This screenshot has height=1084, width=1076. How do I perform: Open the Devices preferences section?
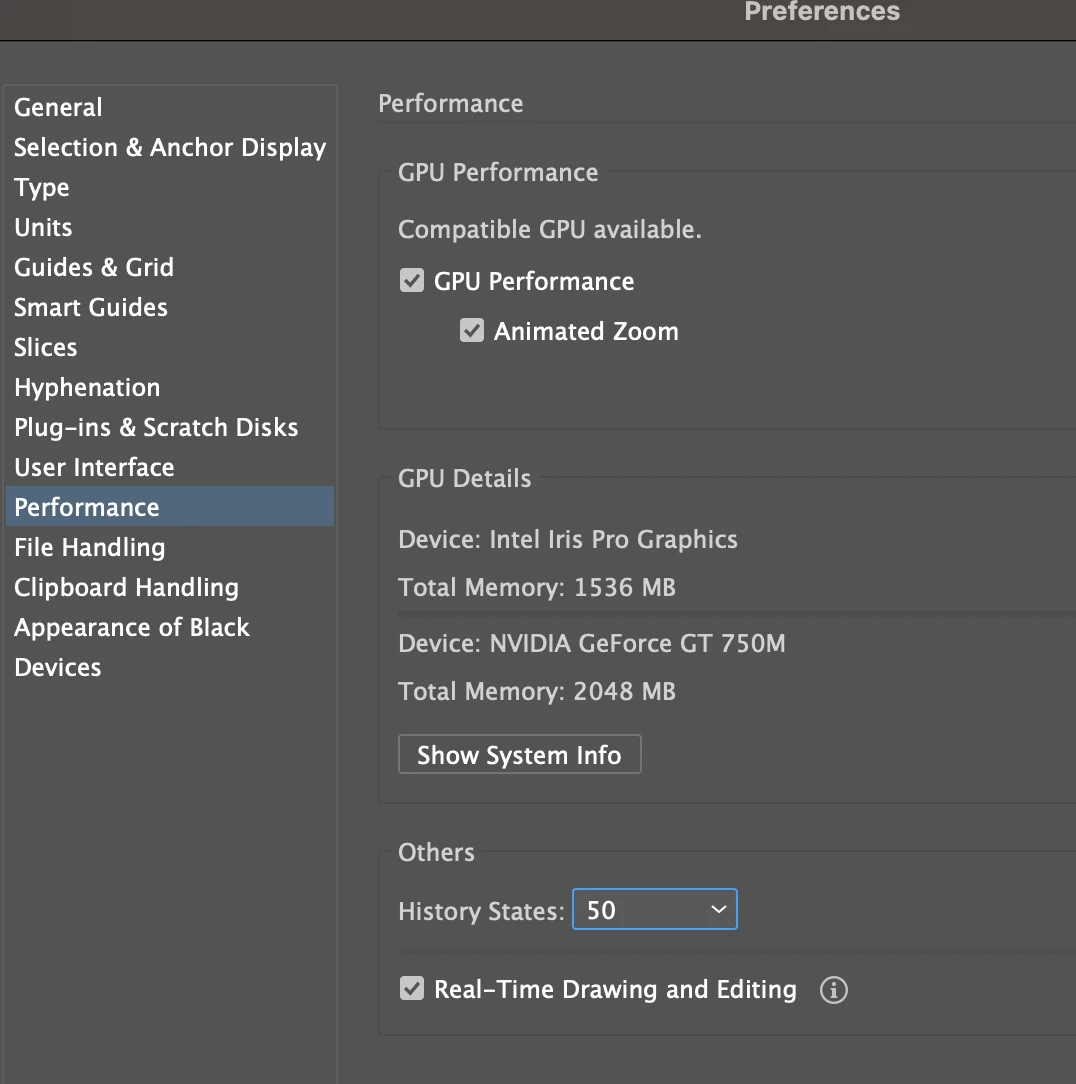58,667
